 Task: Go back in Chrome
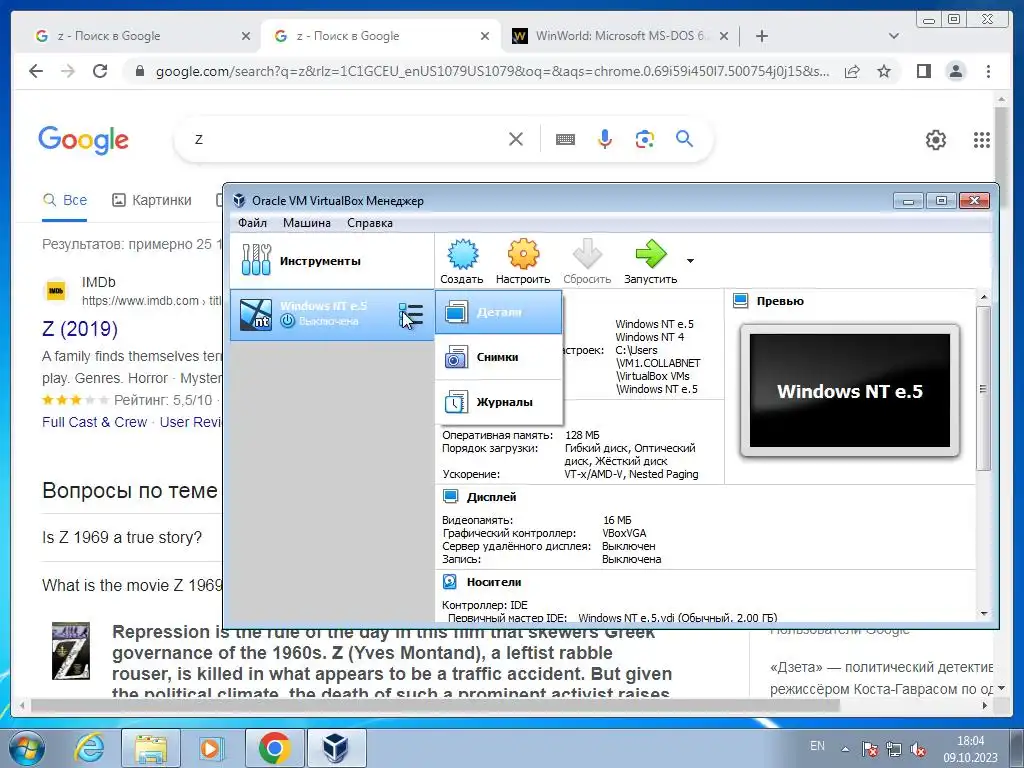pyautogui.click(x=36, y=71)
